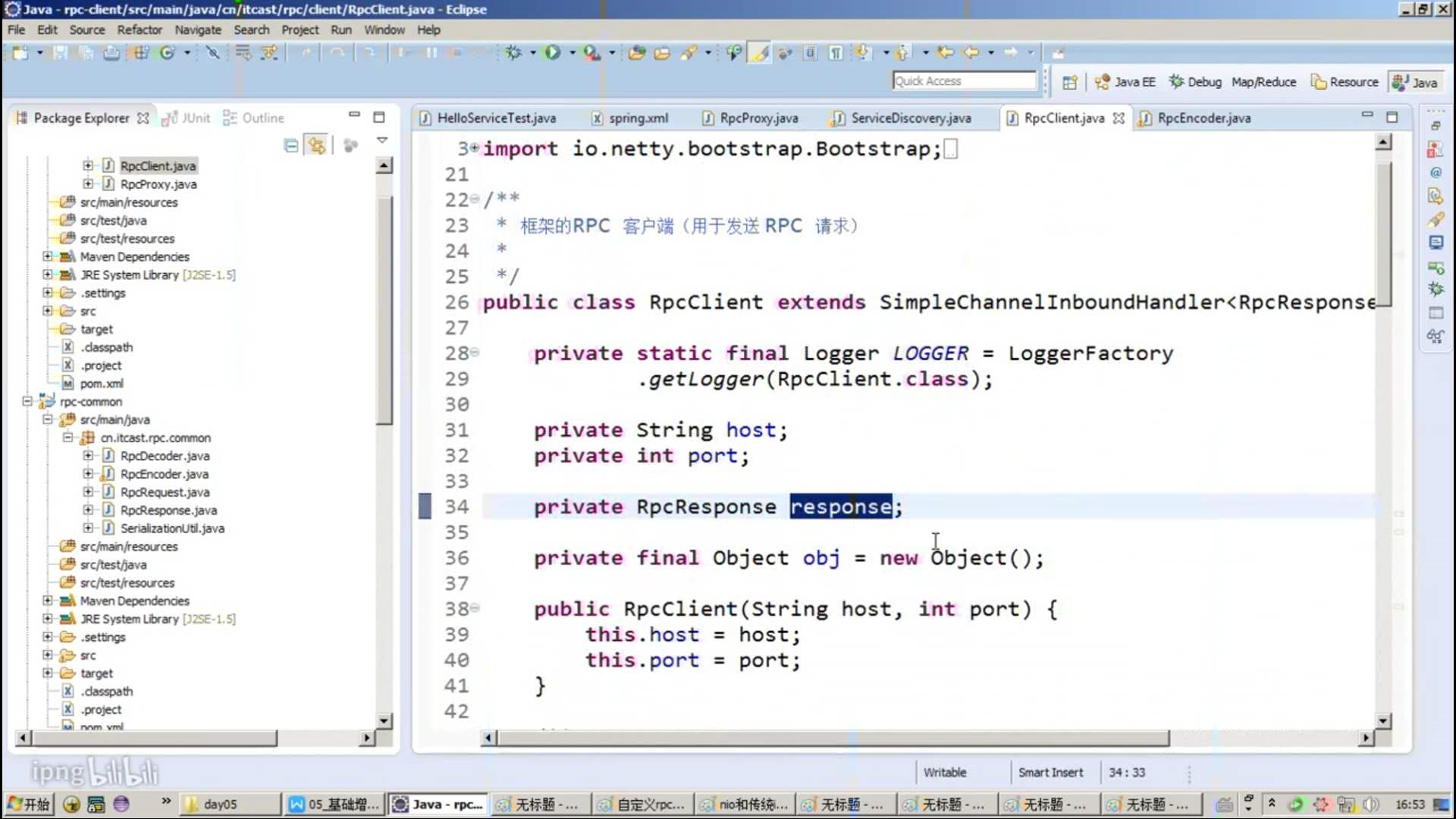Toggle Mark Occurrences highlighter icon
Screen dimensions: 1456x819
[760, 53]
